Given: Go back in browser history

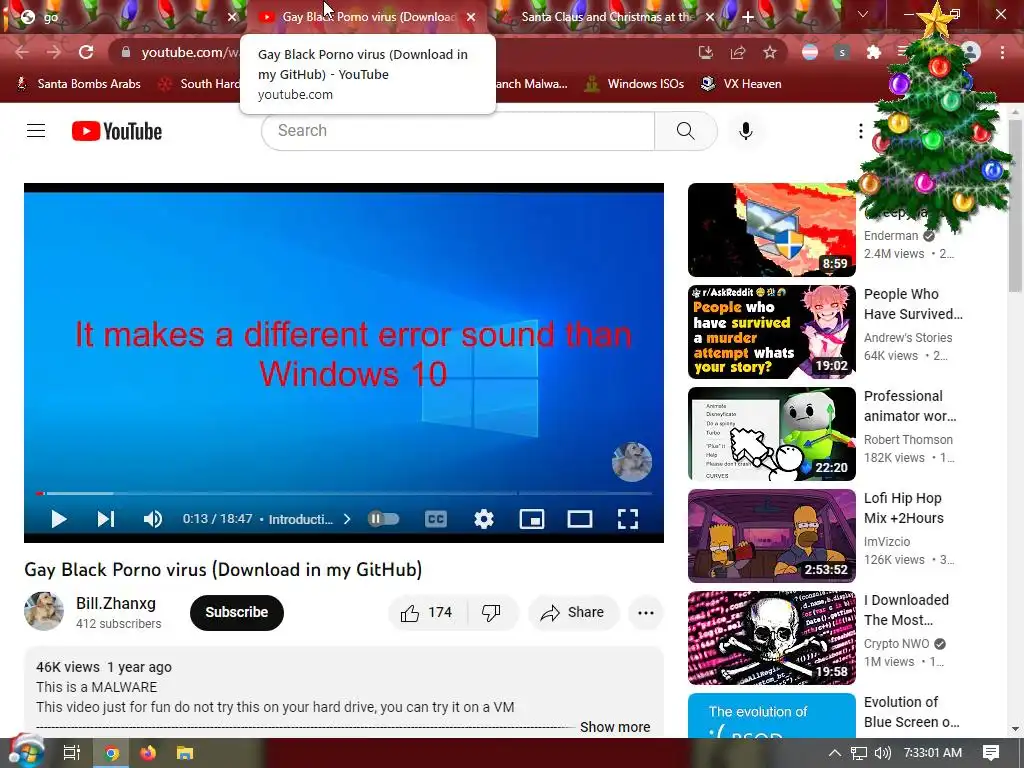Looking at the screenshot, I should tap(22, 52).
